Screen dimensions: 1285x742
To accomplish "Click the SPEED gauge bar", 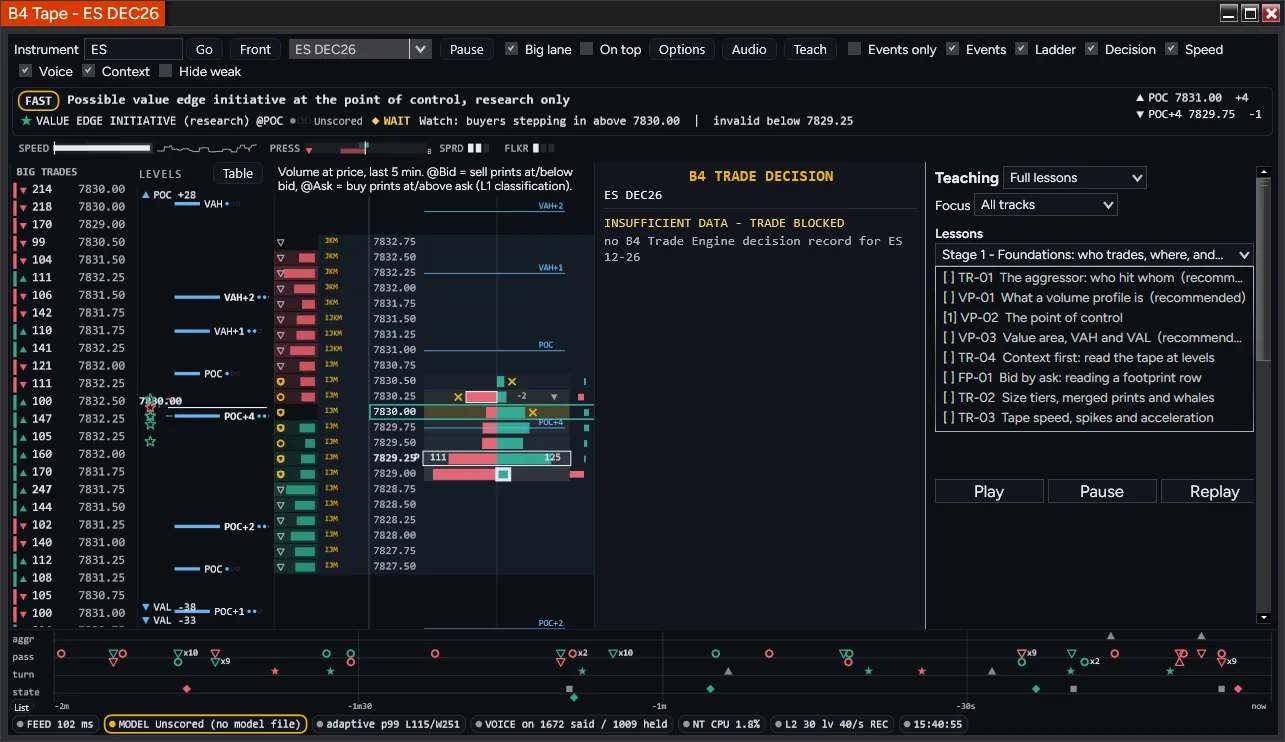I will pyautogui.click(x=103, y=148).
